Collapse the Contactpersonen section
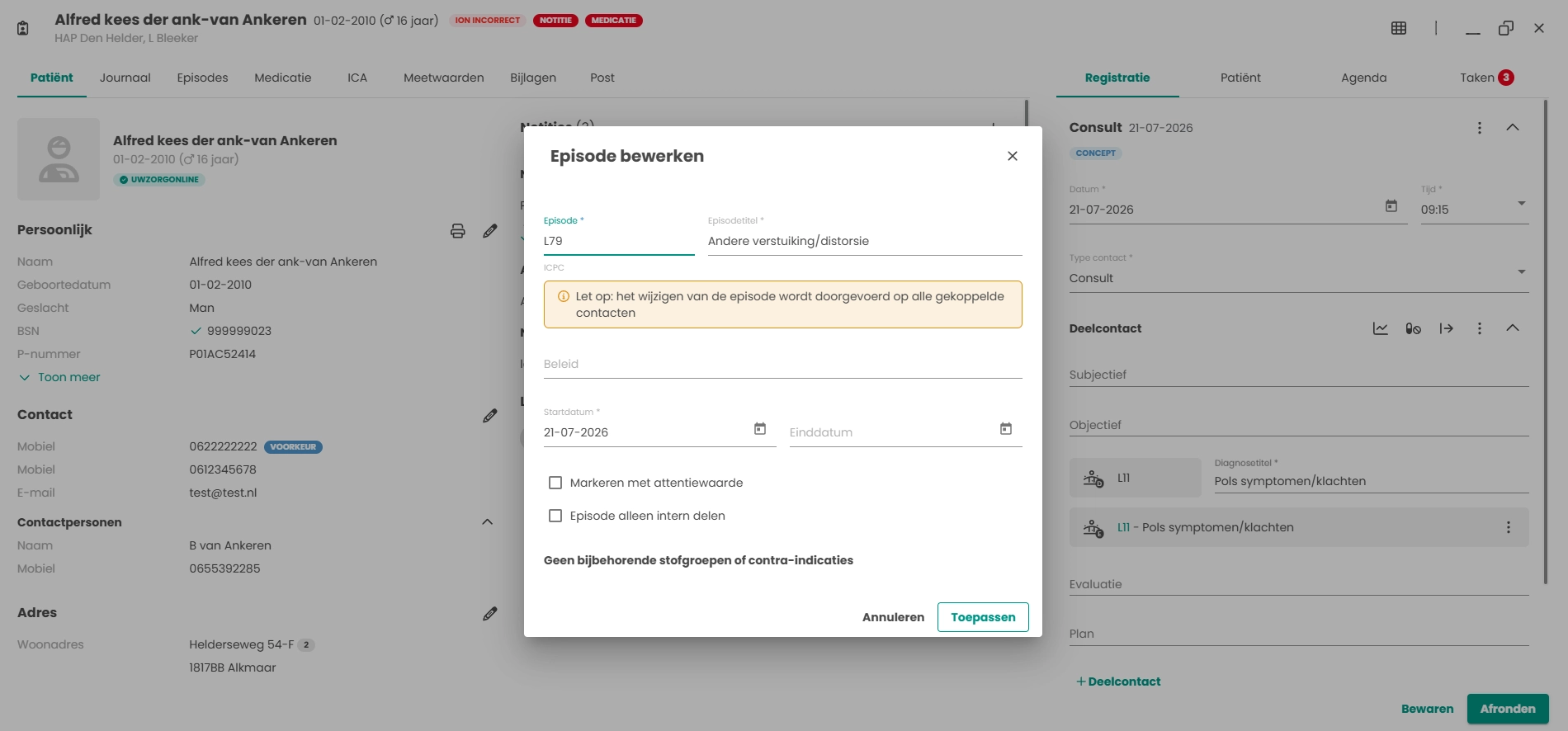This screenshot has height=731, width=1568. (x=488, y=522)
